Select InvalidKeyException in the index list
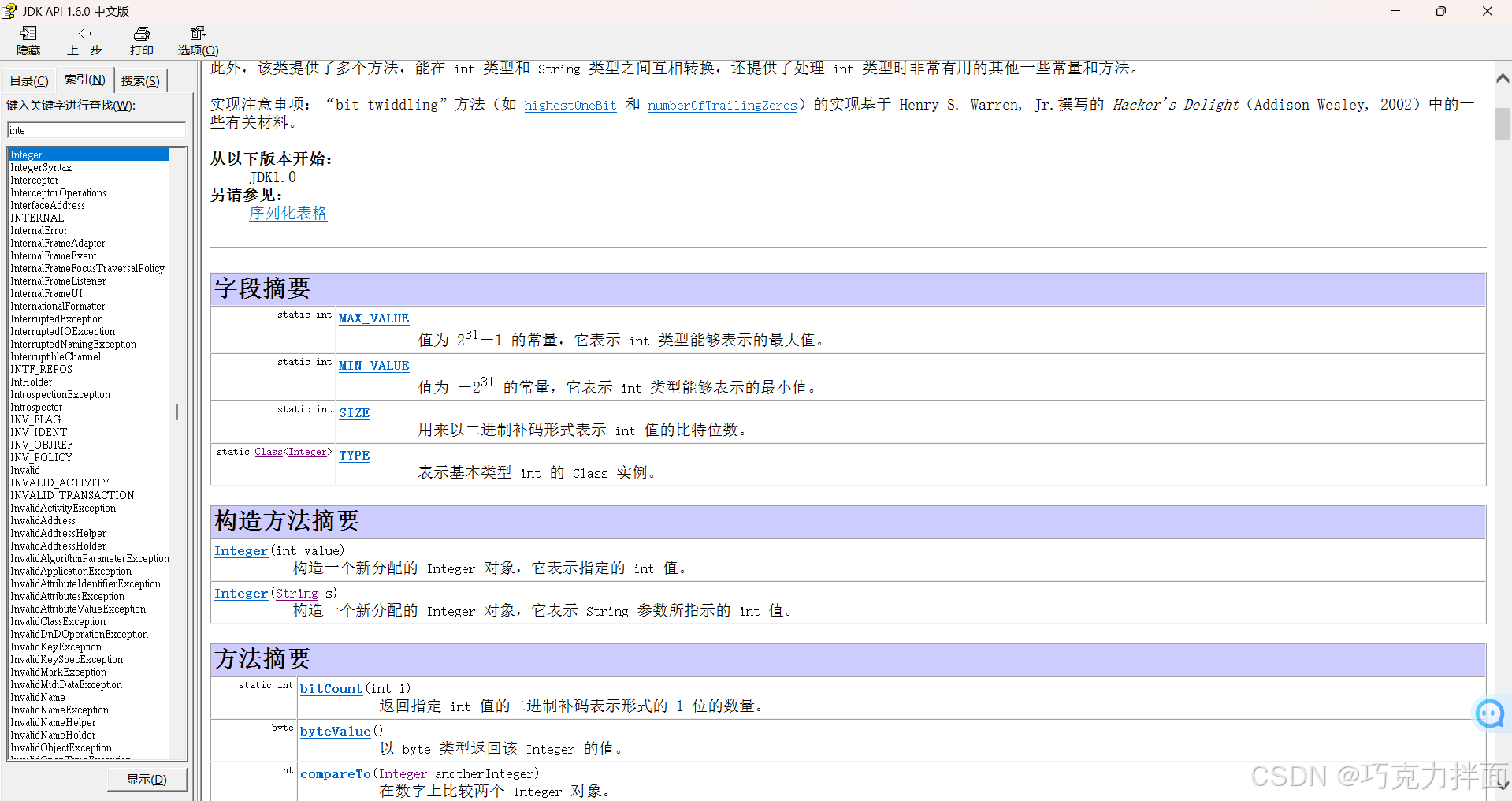Screen dimensions: 1512x801 56,646
